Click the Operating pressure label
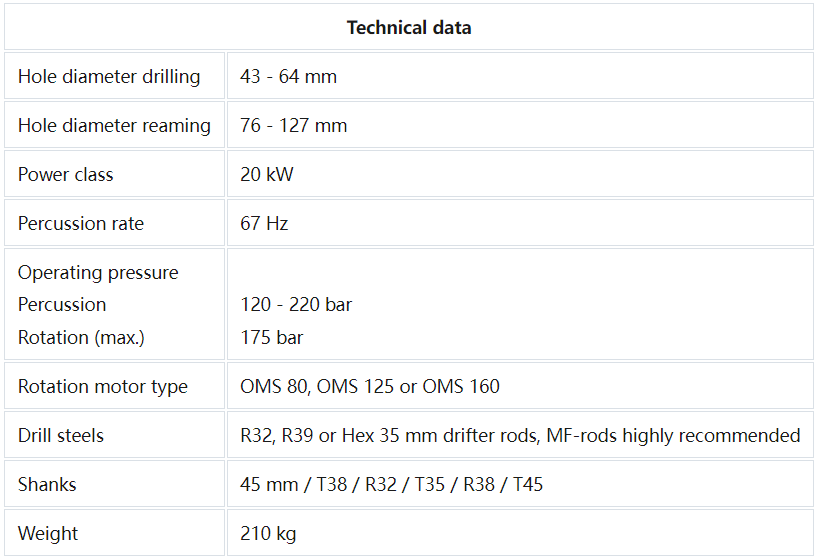817x560 pixels. 98,273
